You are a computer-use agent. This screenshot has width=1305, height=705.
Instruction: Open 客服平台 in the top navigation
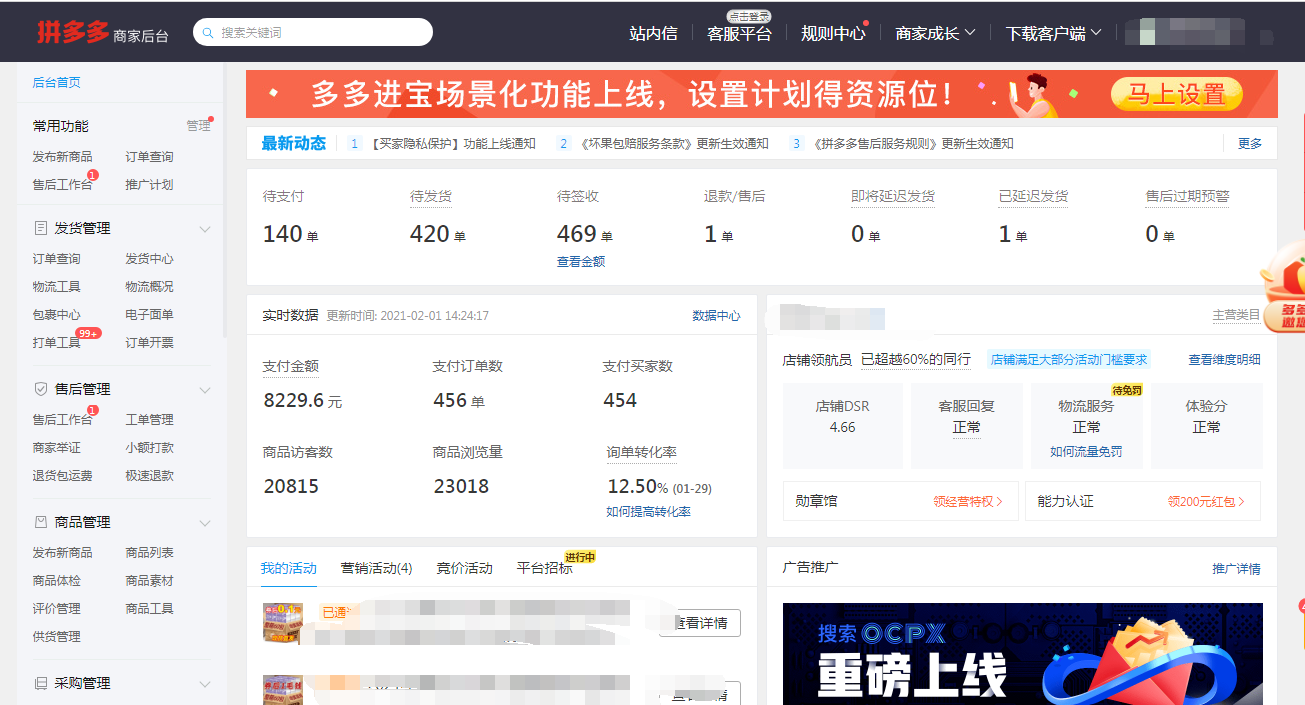(739, 33)
